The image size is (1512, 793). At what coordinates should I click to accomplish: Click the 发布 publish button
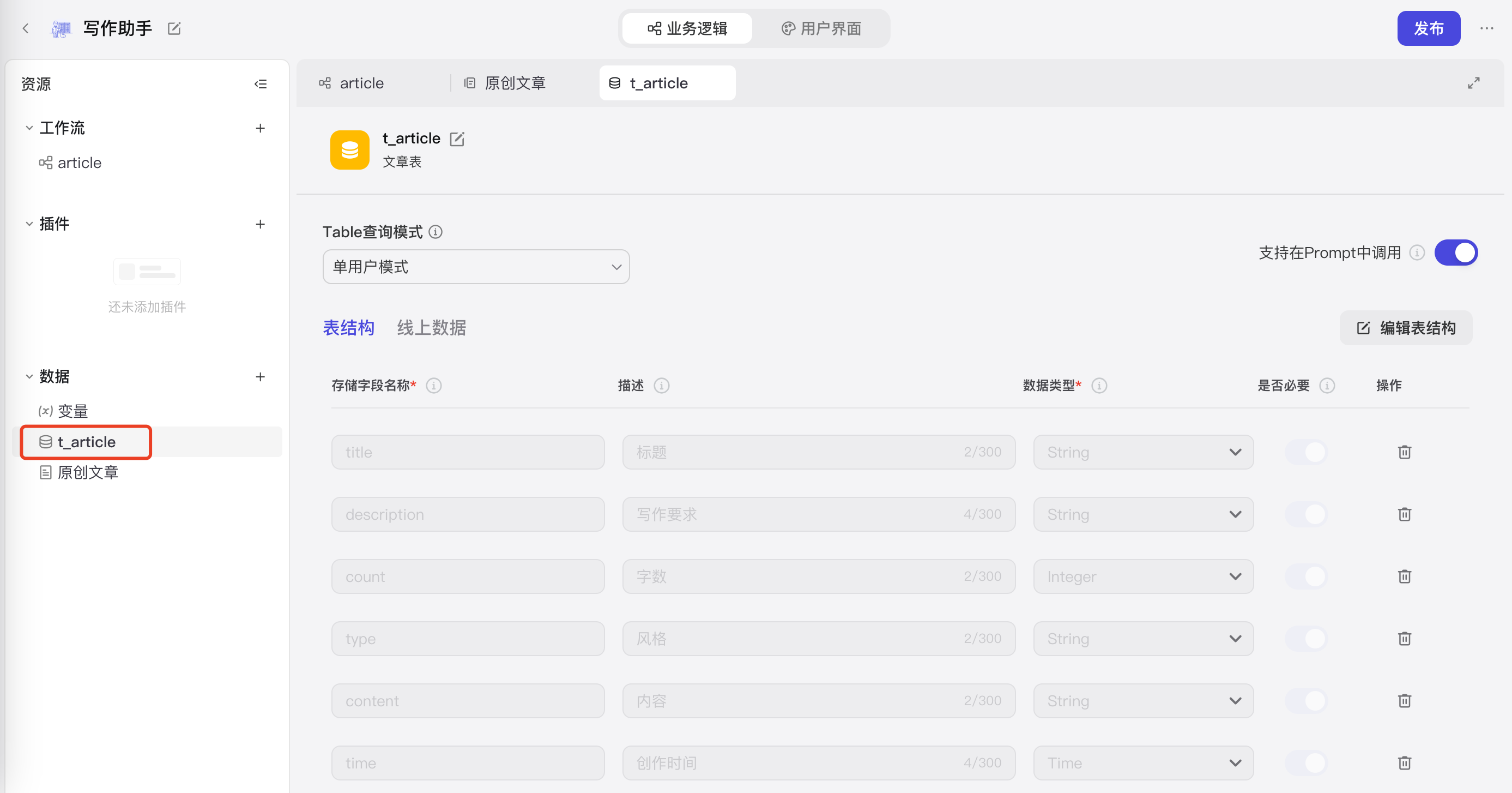click(x=1428, y=28)
